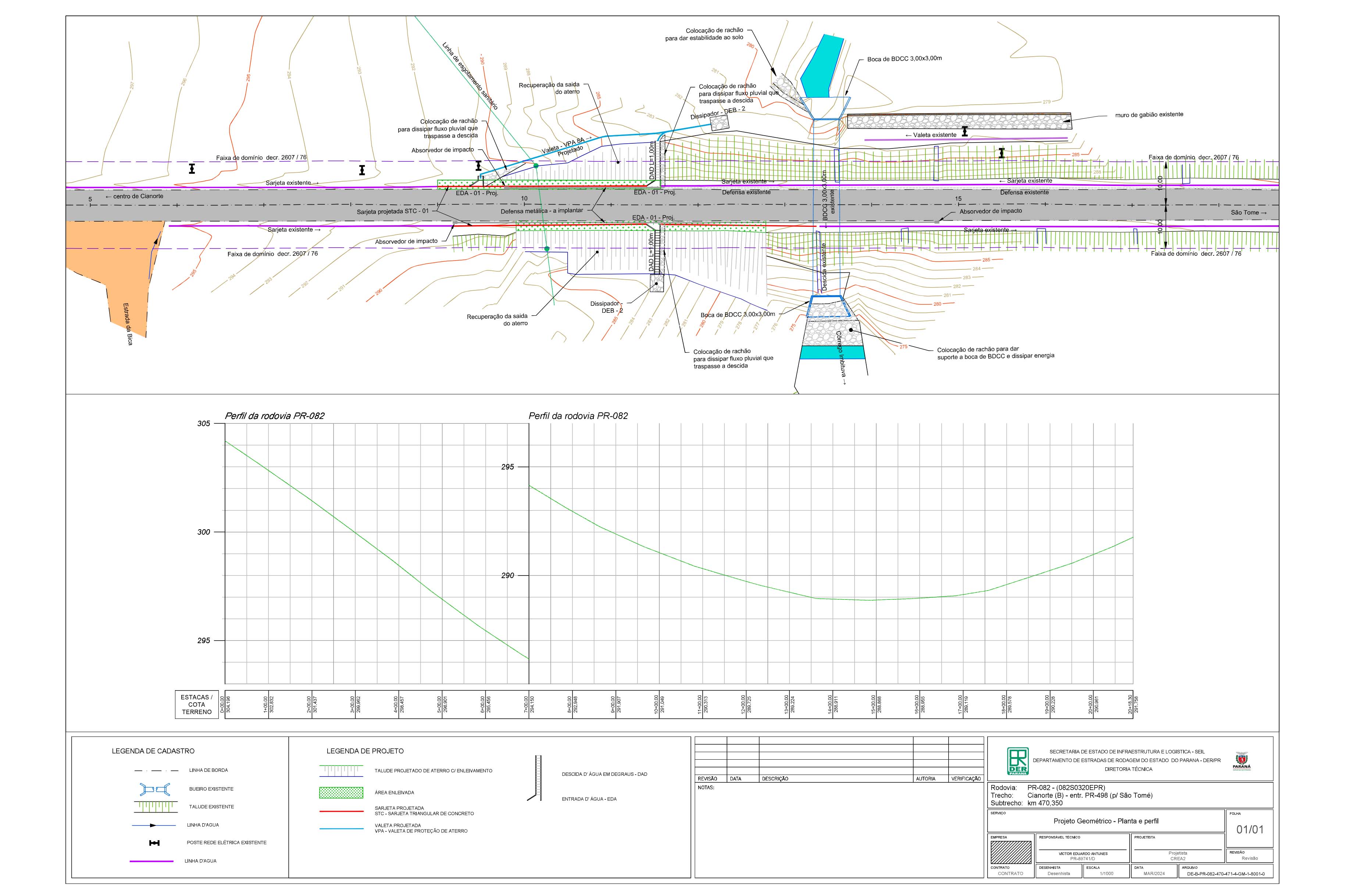Click the DER Paraná green logo
Viewport: 1345px width, 896px height.
coord(1017,761)
